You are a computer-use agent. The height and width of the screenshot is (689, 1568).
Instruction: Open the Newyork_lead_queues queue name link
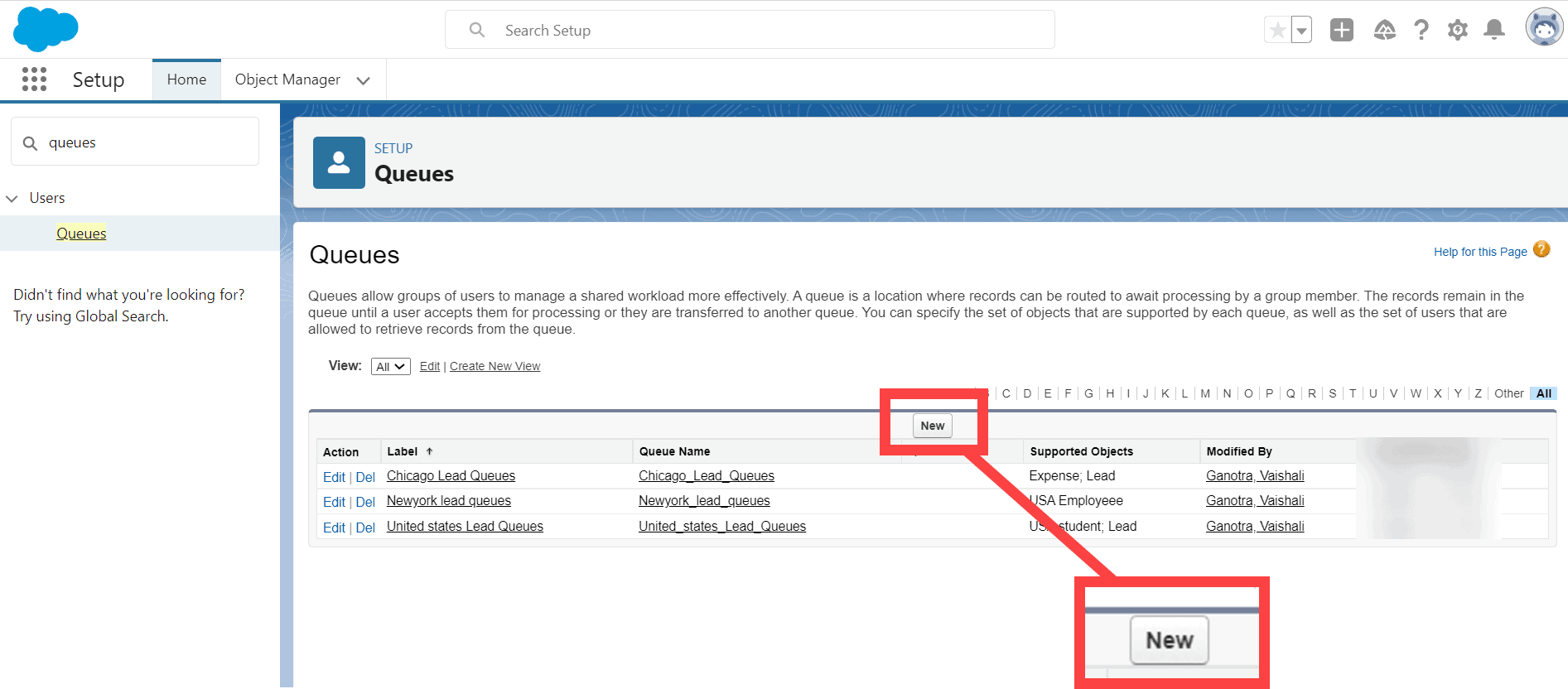tap(704, 500)
